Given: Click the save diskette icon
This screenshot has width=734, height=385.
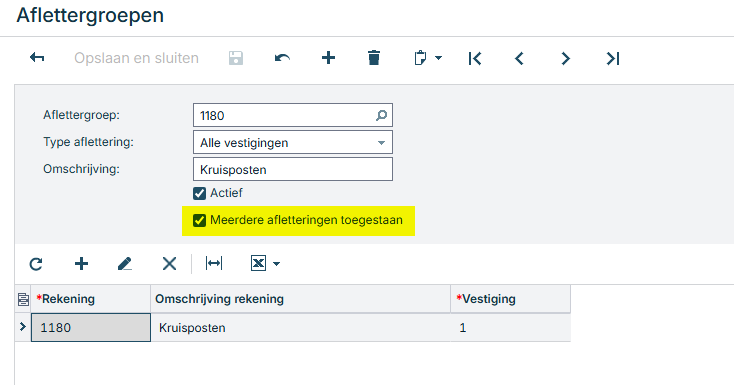Looking at the screenshot, I should tap(236, 58).
